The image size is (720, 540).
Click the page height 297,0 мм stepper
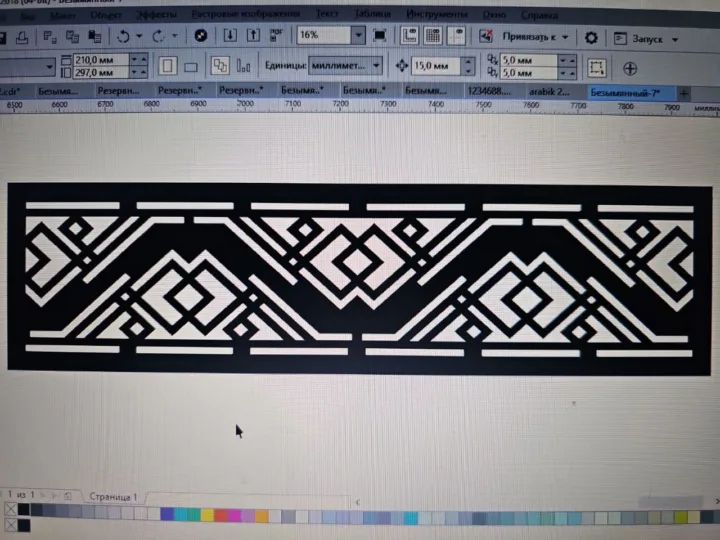[x=139, y=73]
